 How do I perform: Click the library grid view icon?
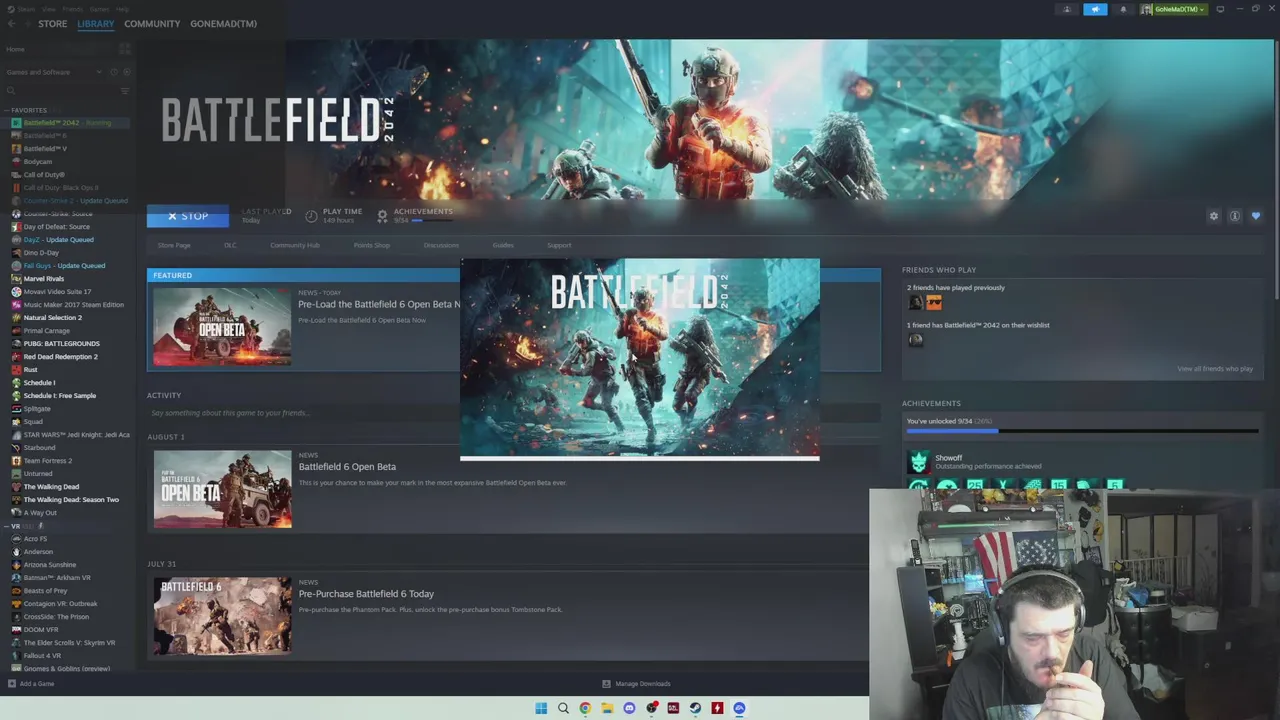pyautogui.click(x=125, y=49)
